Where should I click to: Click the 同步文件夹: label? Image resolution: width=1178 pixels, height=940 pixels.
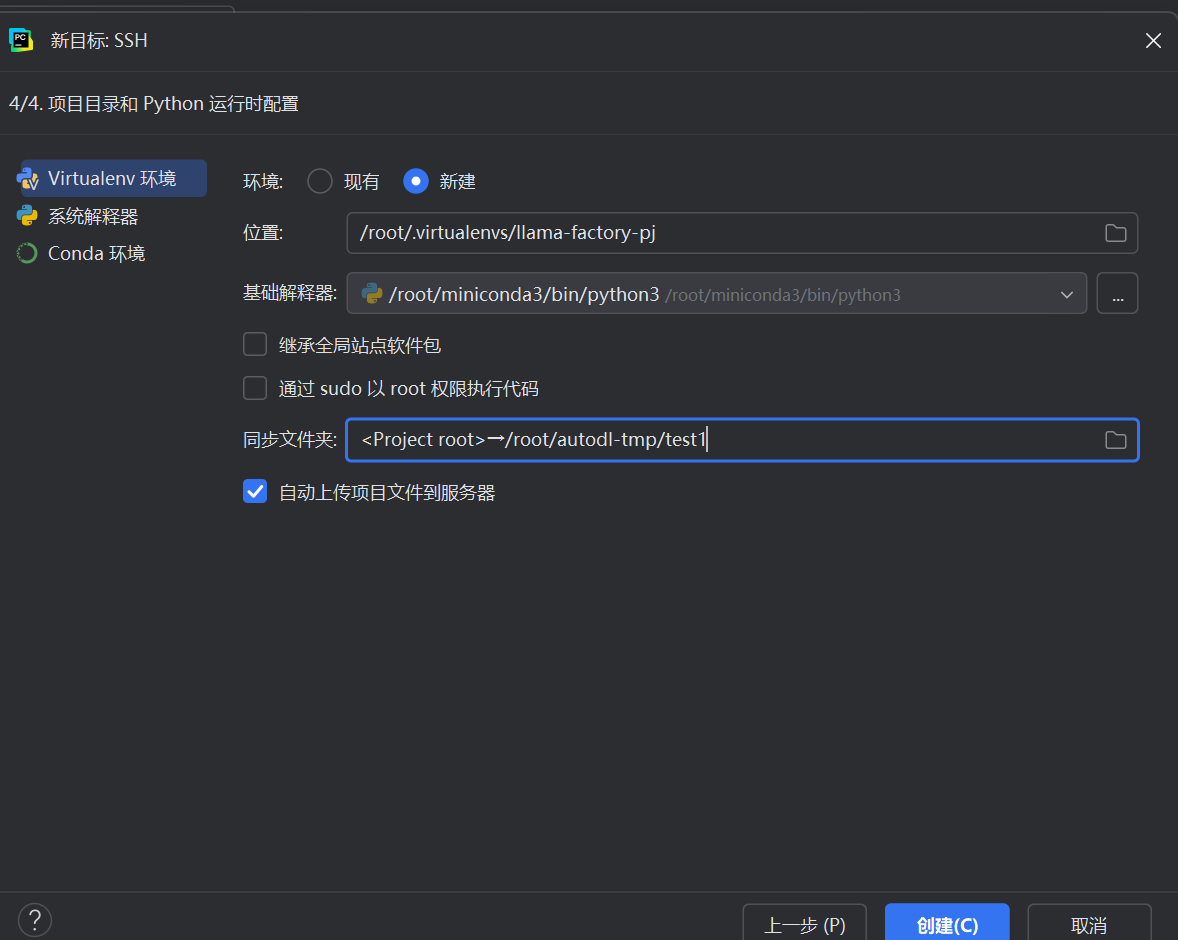(x=289, y=440)
